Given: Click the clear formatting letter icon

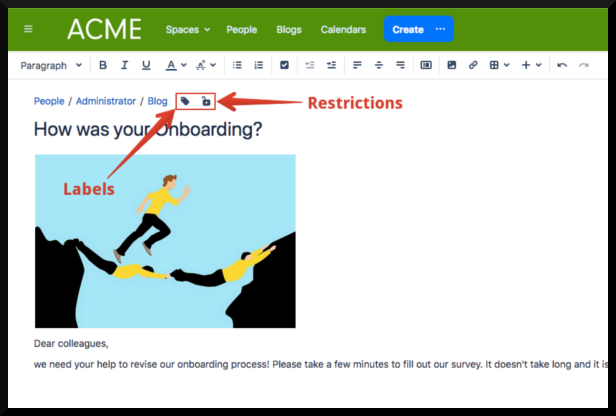Looking at the screenshot, I should pyautogui.click(x=201, y=65).
